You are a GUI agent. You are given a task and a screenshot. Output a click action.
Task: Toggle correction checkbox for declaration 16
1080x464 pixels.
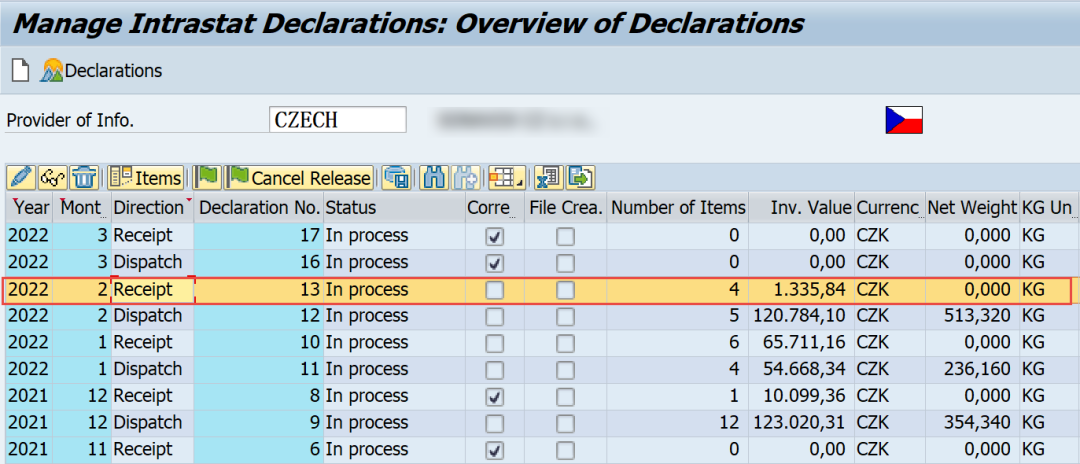click(x=495, y=263)
